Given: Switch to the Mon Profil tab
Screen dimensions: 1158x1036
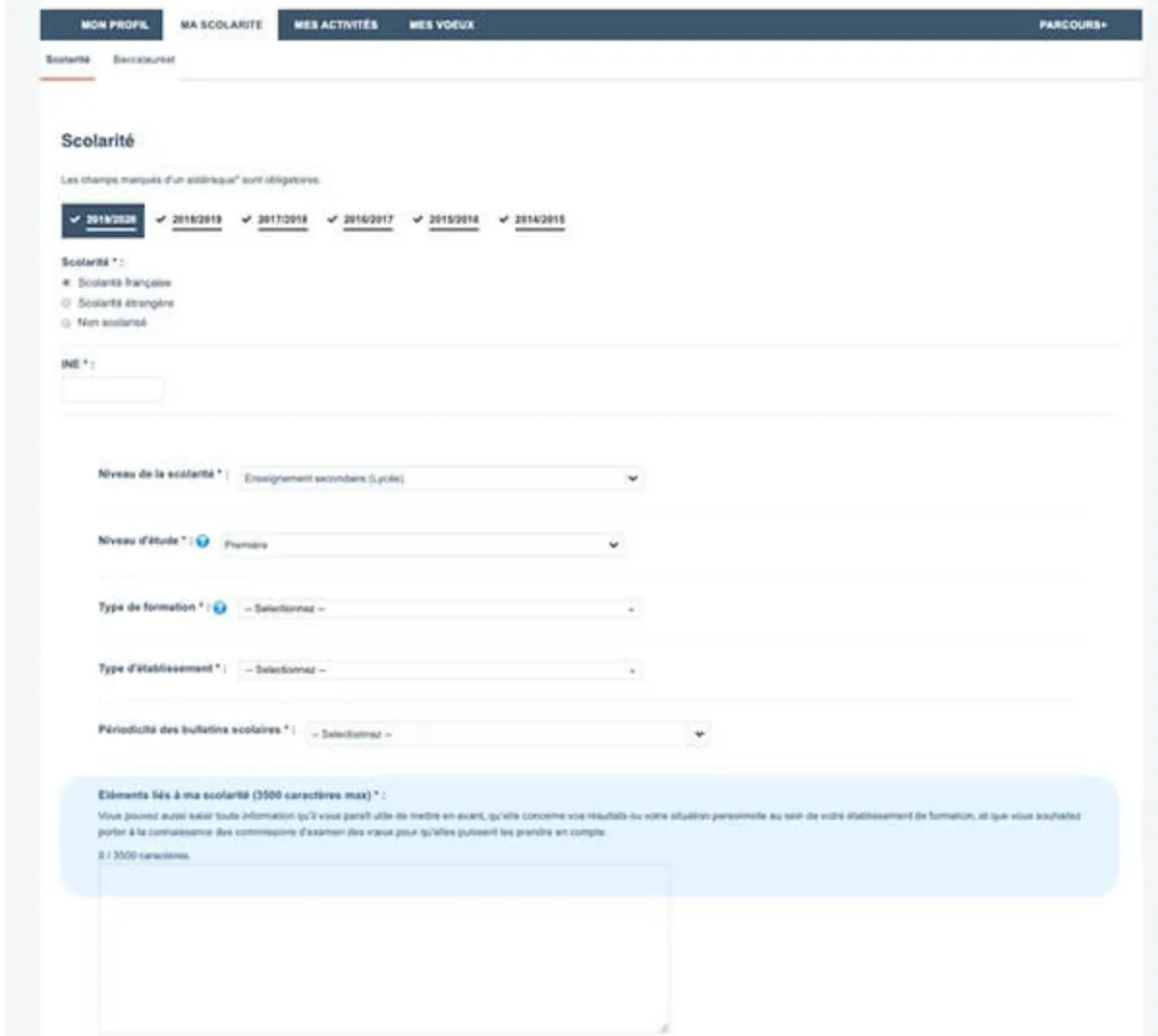Looking at the screenshot, I should (x=115, y=25).
